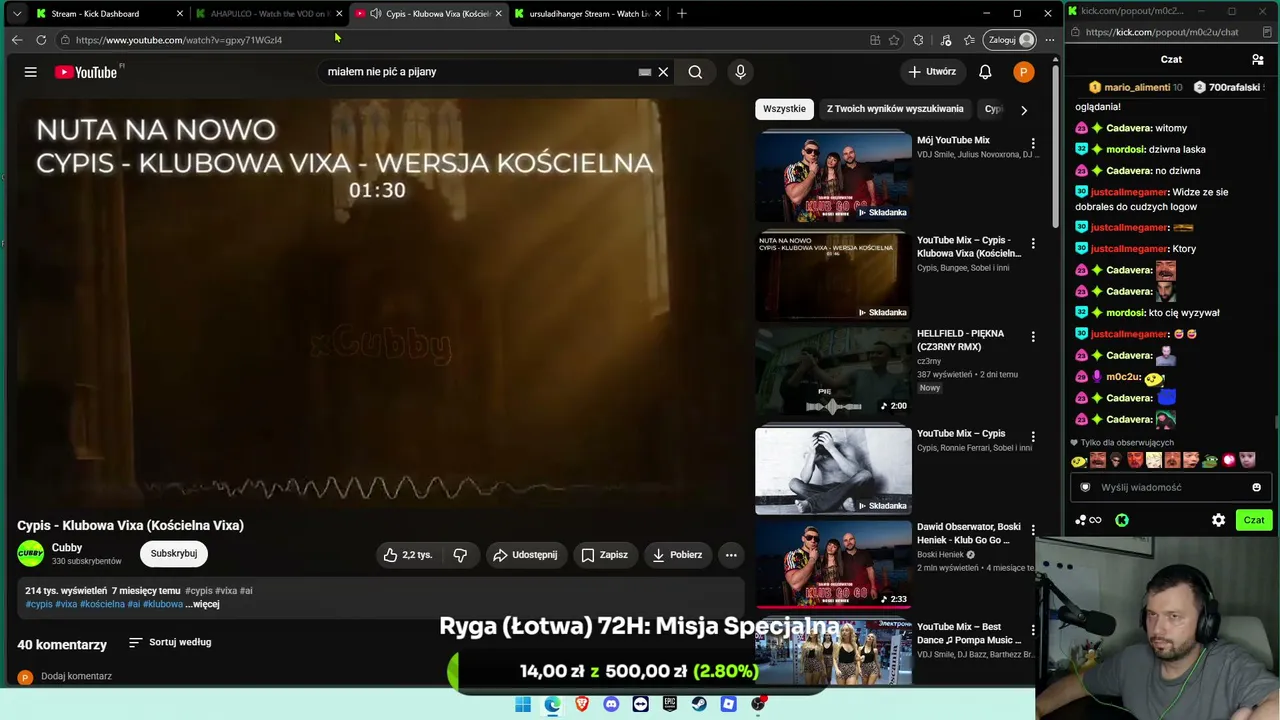The height and width of the screenshot is (720, 1280).
Task: Save video to playlist with Zapisz
Action: 605,555
